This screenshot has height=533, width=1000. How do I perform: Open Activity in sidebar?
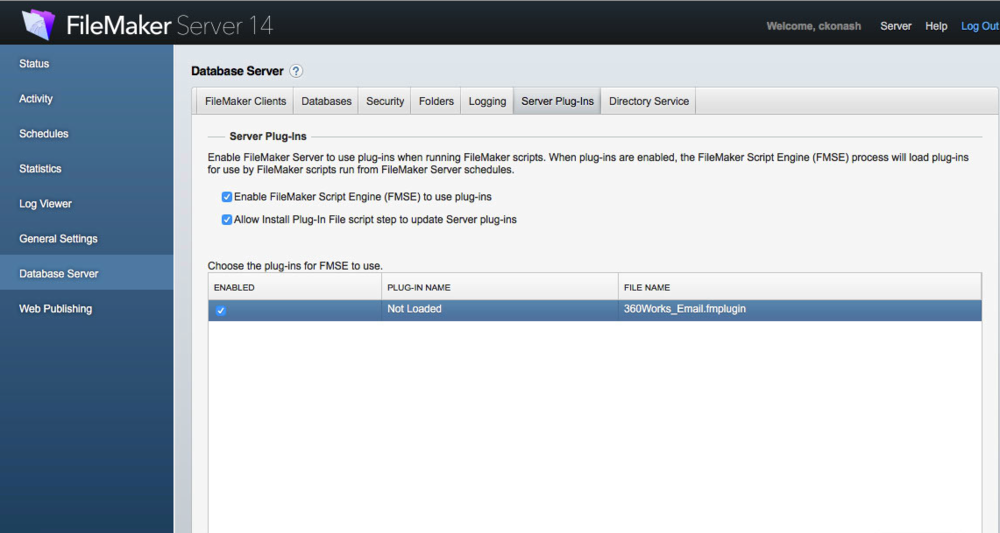tap(87, 99)
